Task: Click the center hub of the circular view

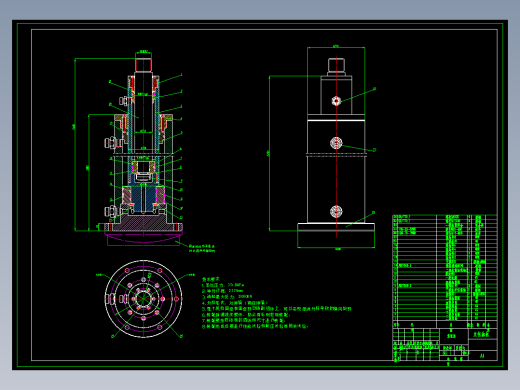Action: click(143, 298)
